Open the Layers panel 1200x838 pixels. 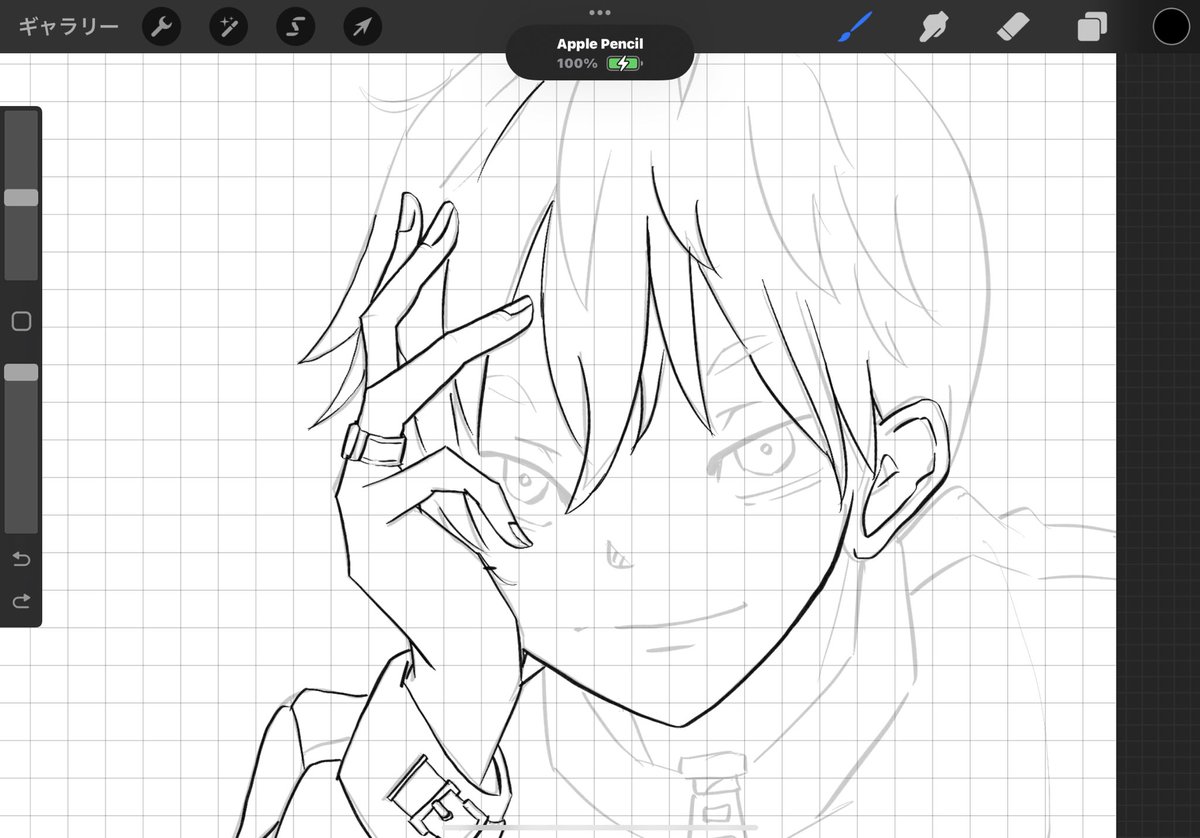pos(1092,27)
